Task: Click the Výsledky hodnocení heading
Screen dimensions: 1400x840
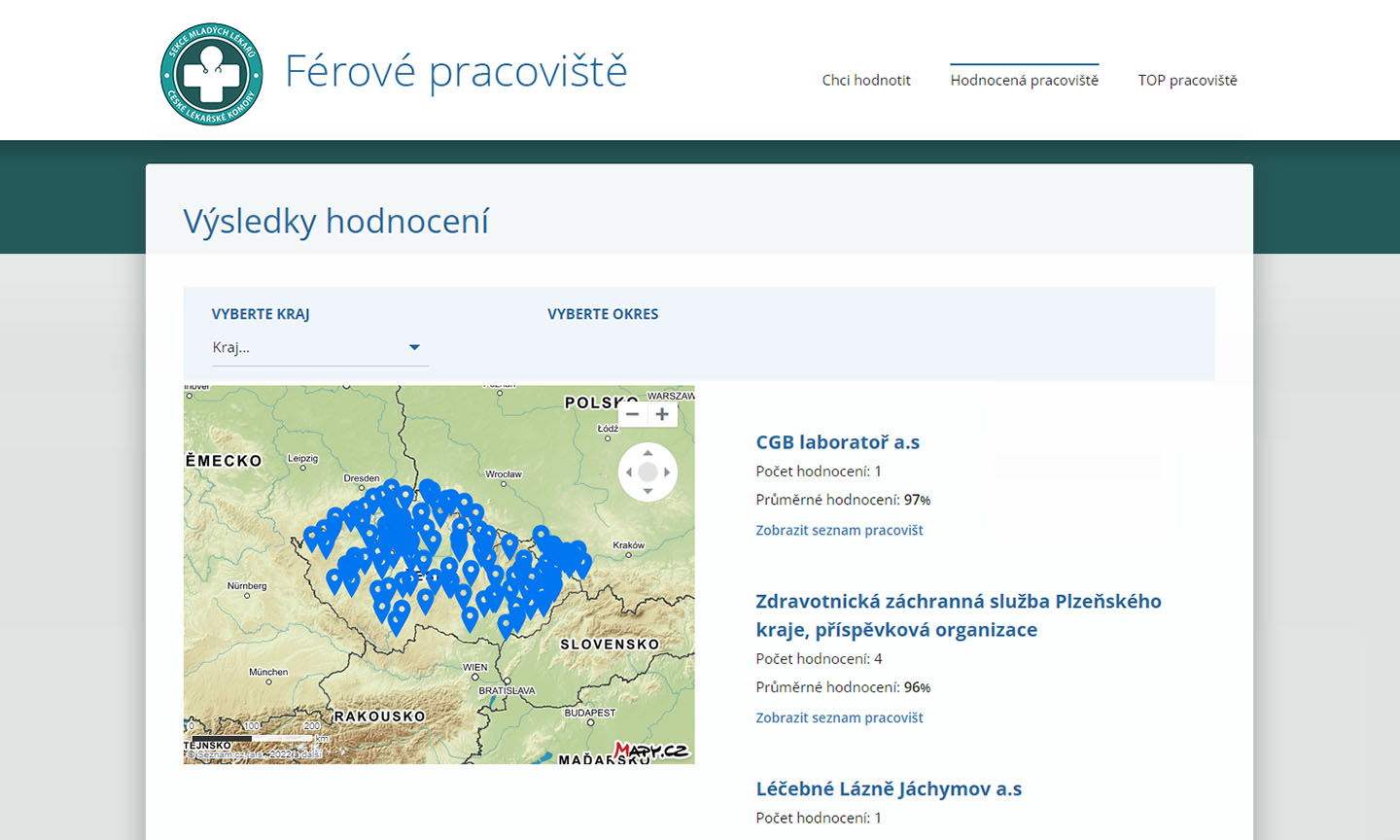Action: pos(336,222)
